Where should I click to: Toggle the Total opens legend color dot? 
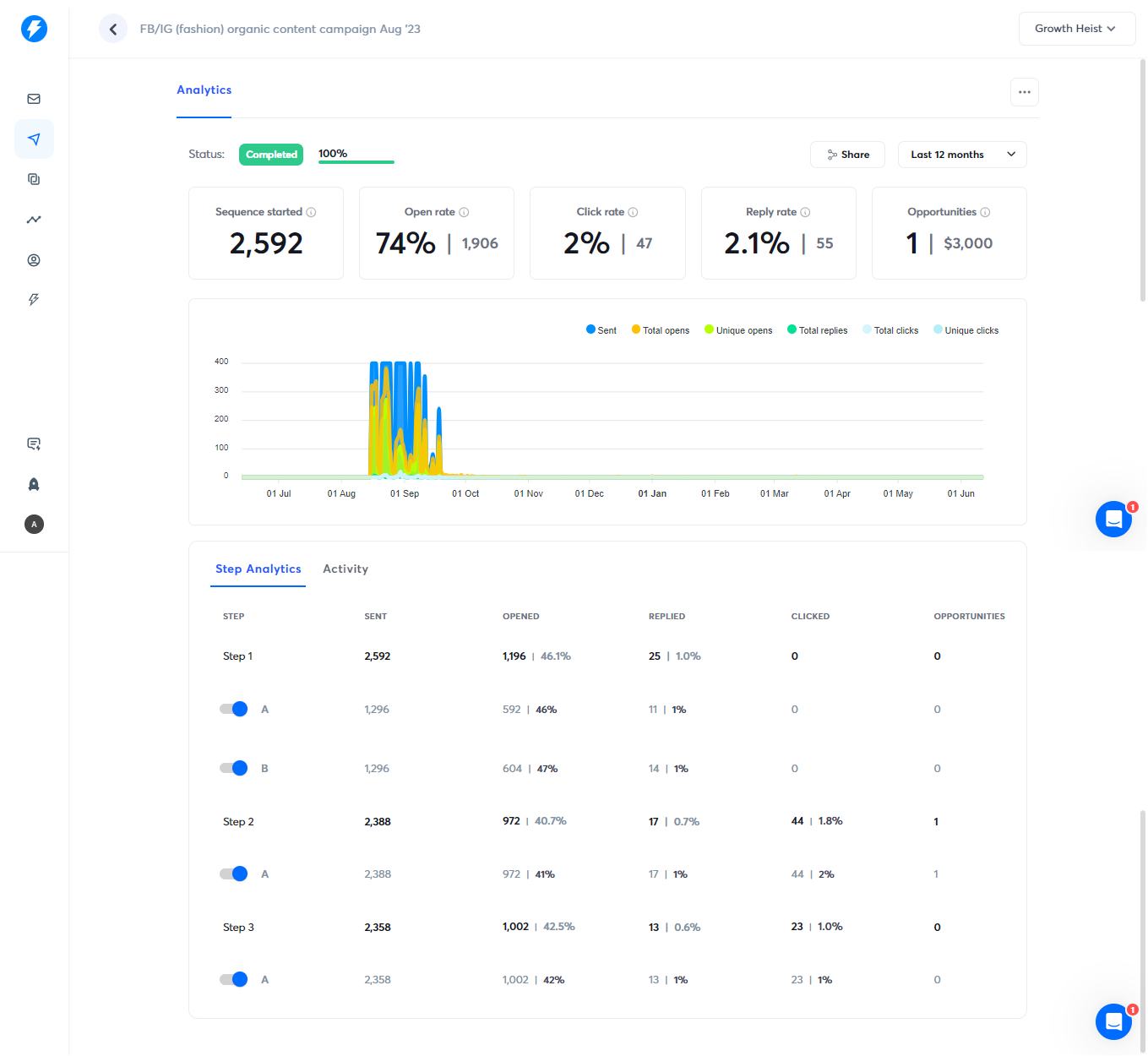636,329
